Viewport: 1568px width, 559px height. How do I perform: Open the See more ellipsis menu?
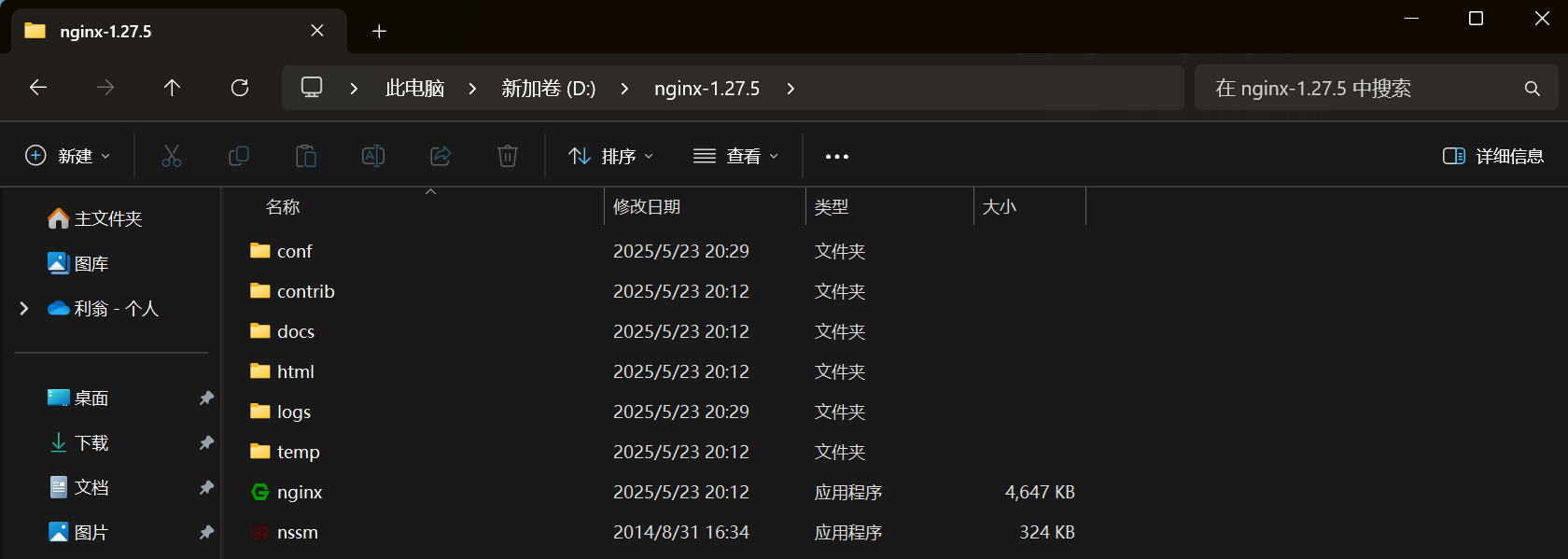(837, 157)
